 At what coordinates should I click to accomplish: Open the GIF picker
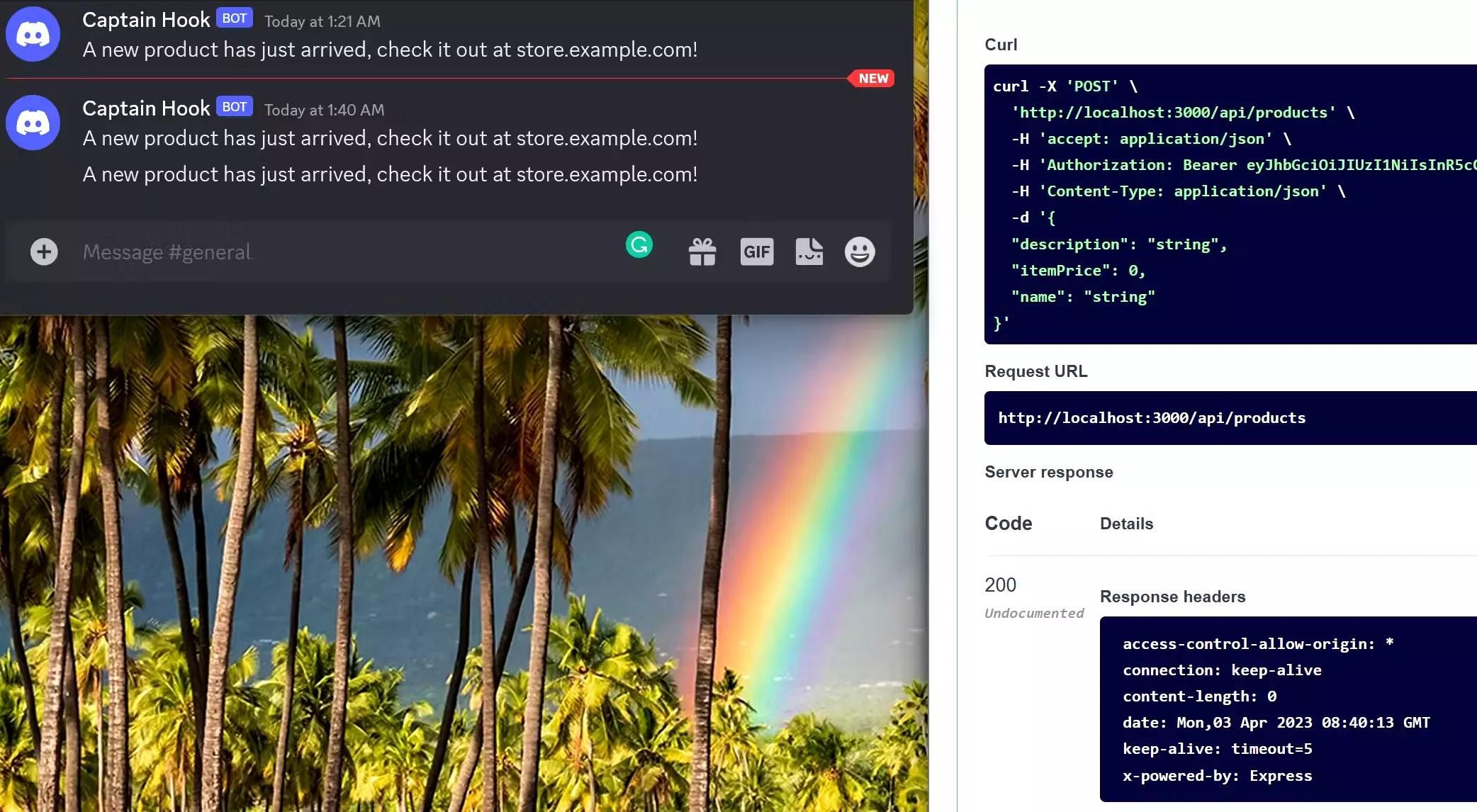point(757,252)
